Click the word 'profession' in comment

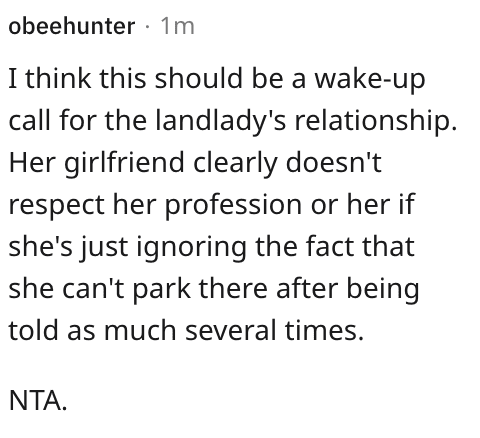233,205
